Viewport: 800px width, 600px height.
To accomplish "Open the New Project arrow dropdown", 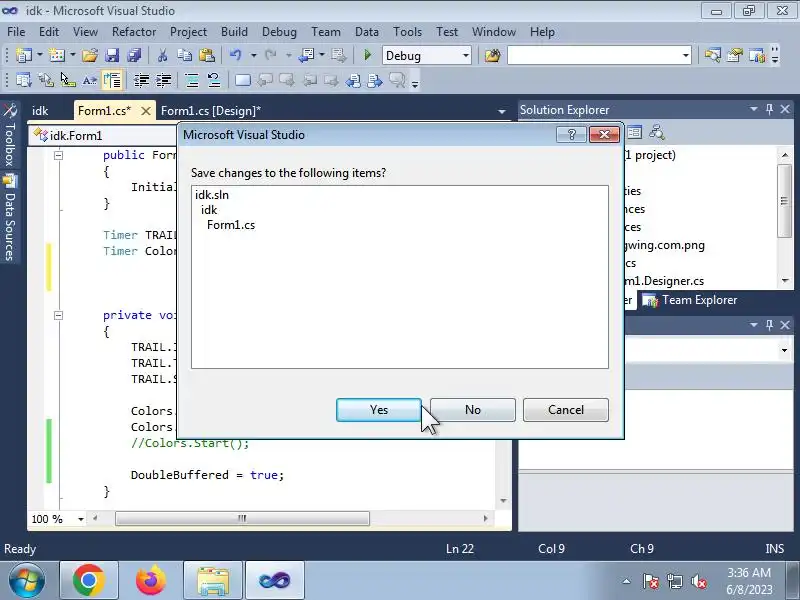I will [39, 55].
